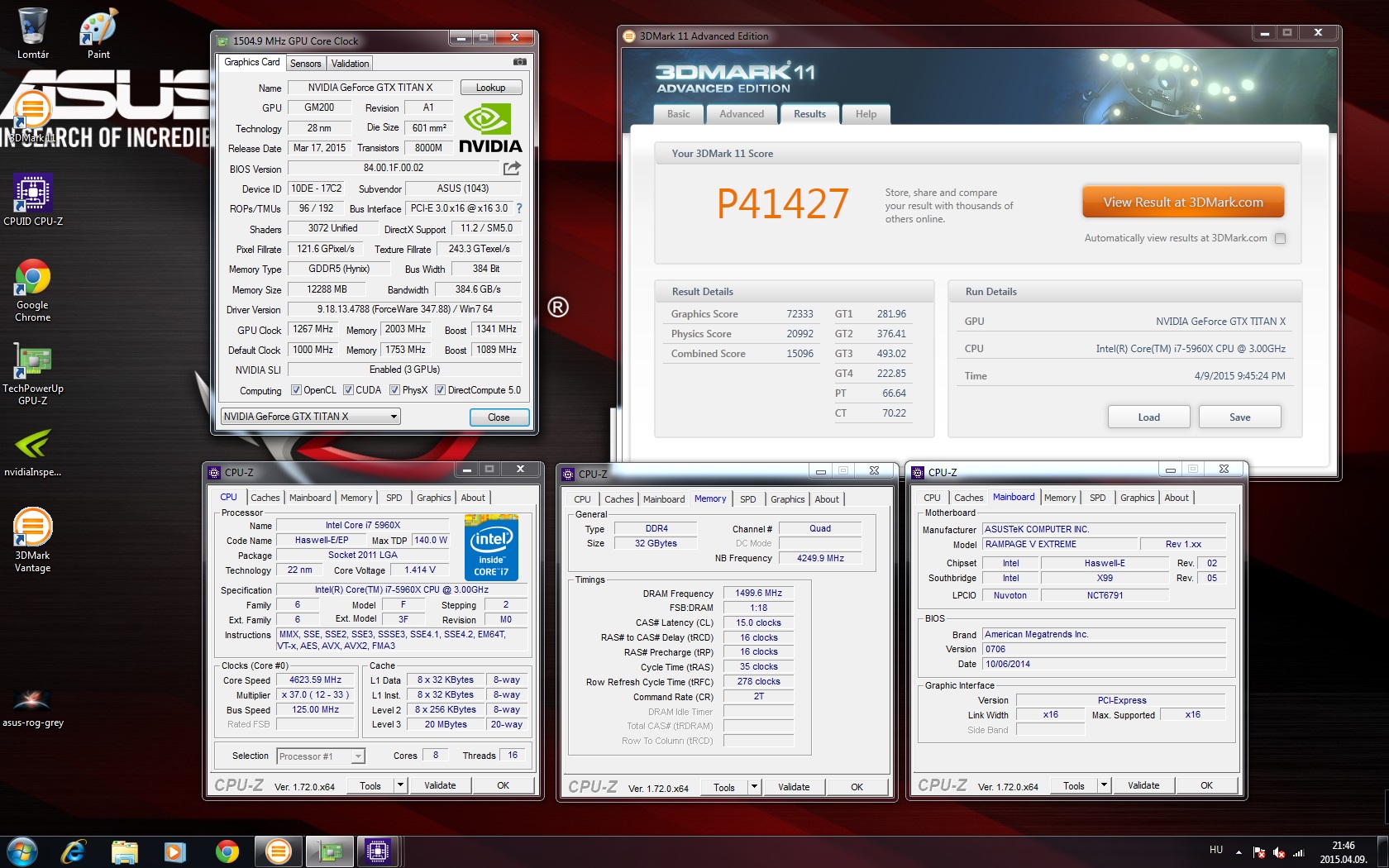Click the Bus Interface question mark in GPU-Z
The height and width of the screenshot is (868, 1389).
click(519, 208)
